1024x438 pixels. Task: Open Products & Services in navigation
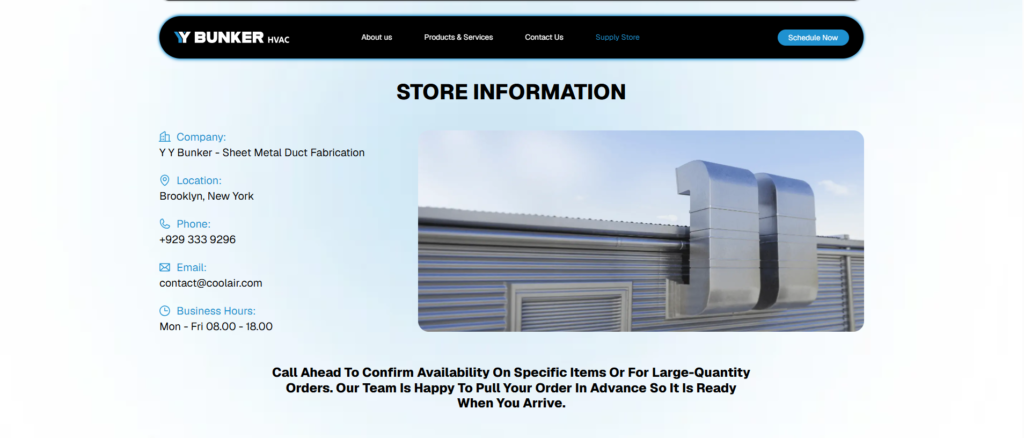(x=458, y=37)
